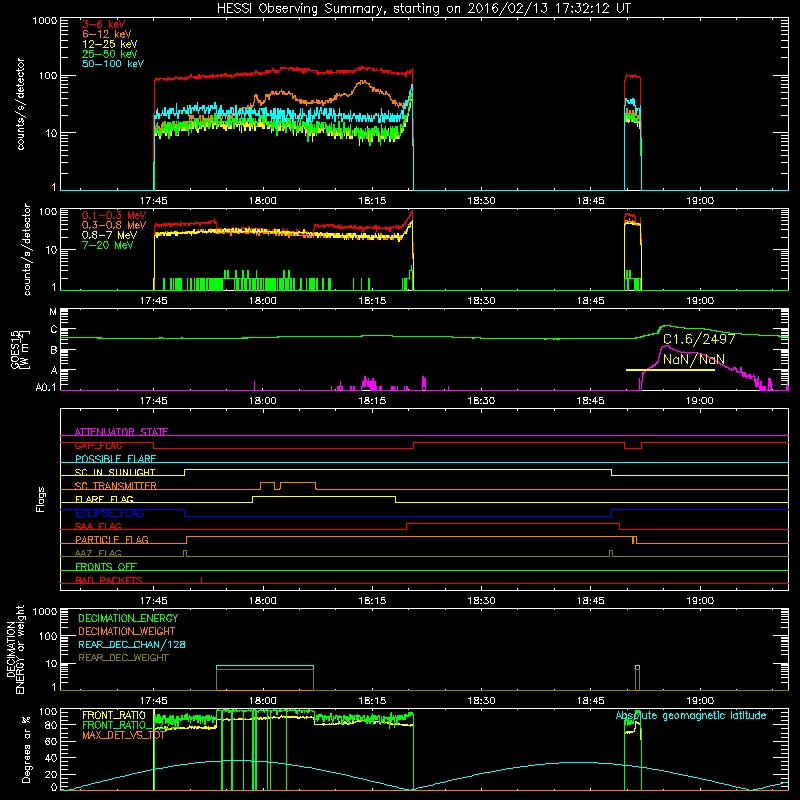The height and width of the screenshot is (800, 800).
Task: Click the '0.3-0.8 MeV' legend entry
Action: 114,225
